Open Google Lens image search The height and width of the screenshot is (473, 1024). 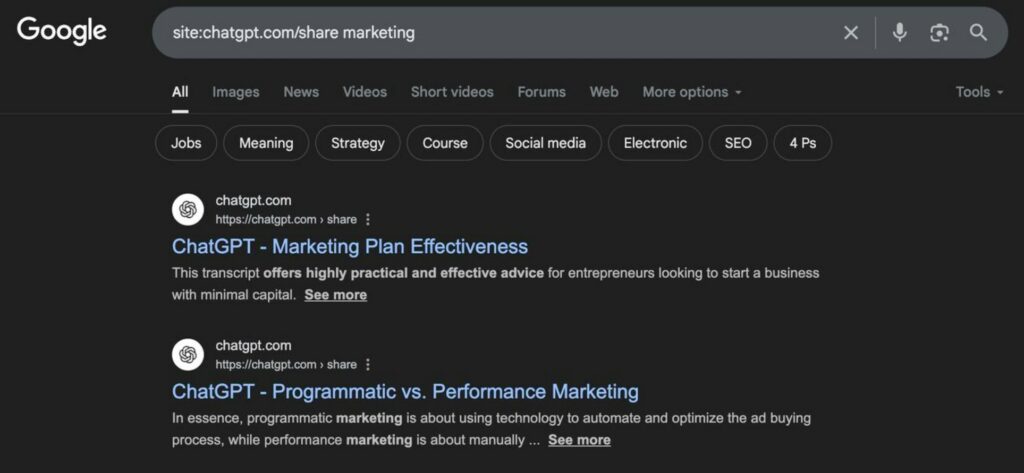[939, 33]
